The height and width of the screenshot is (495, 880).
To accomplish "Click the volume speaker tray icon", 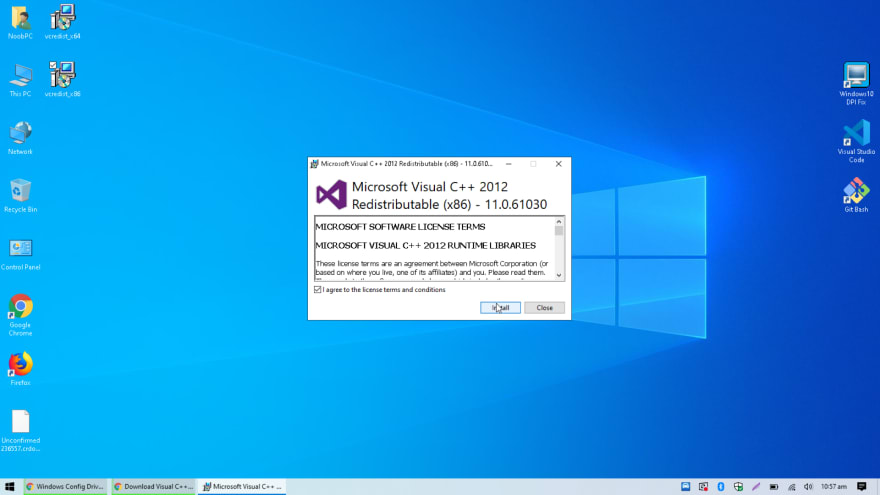I will [x=808, y=487].
